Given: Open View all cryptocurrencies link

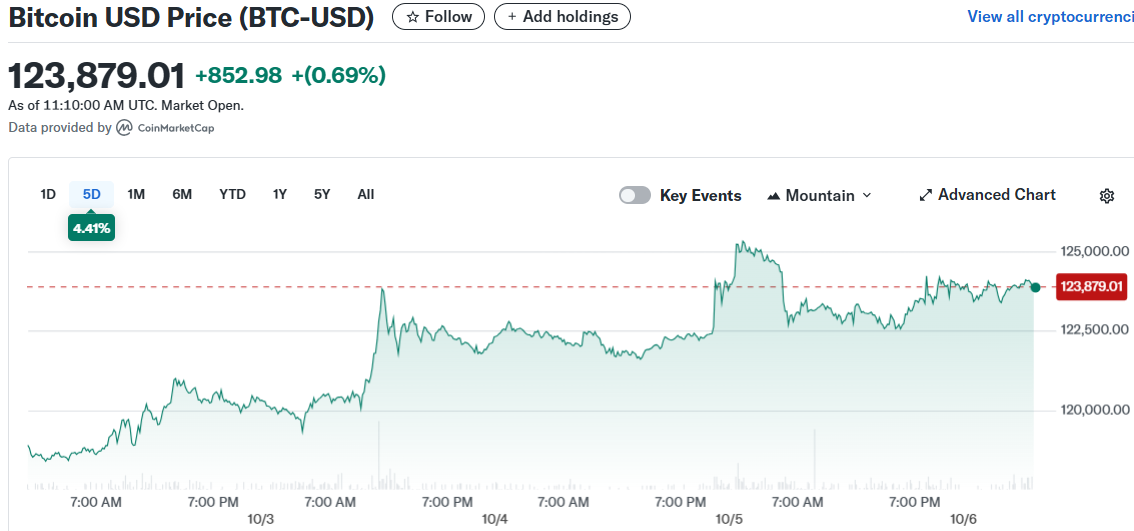Looking at the screenshot, I should (x=1050, y=17).
